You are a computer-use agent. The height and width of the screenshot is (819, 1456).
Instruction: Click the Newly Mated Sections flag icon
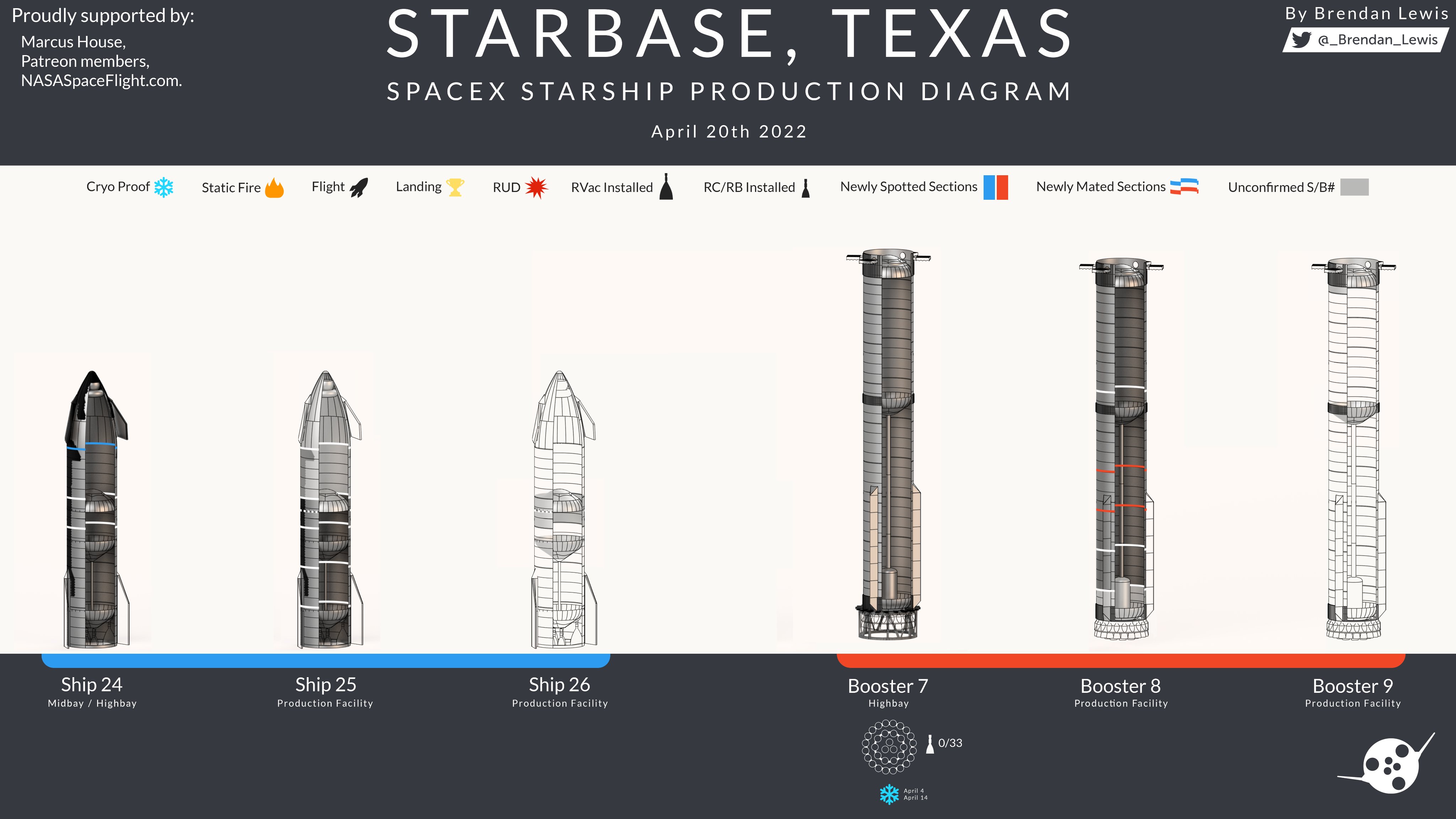(1184, 187)
